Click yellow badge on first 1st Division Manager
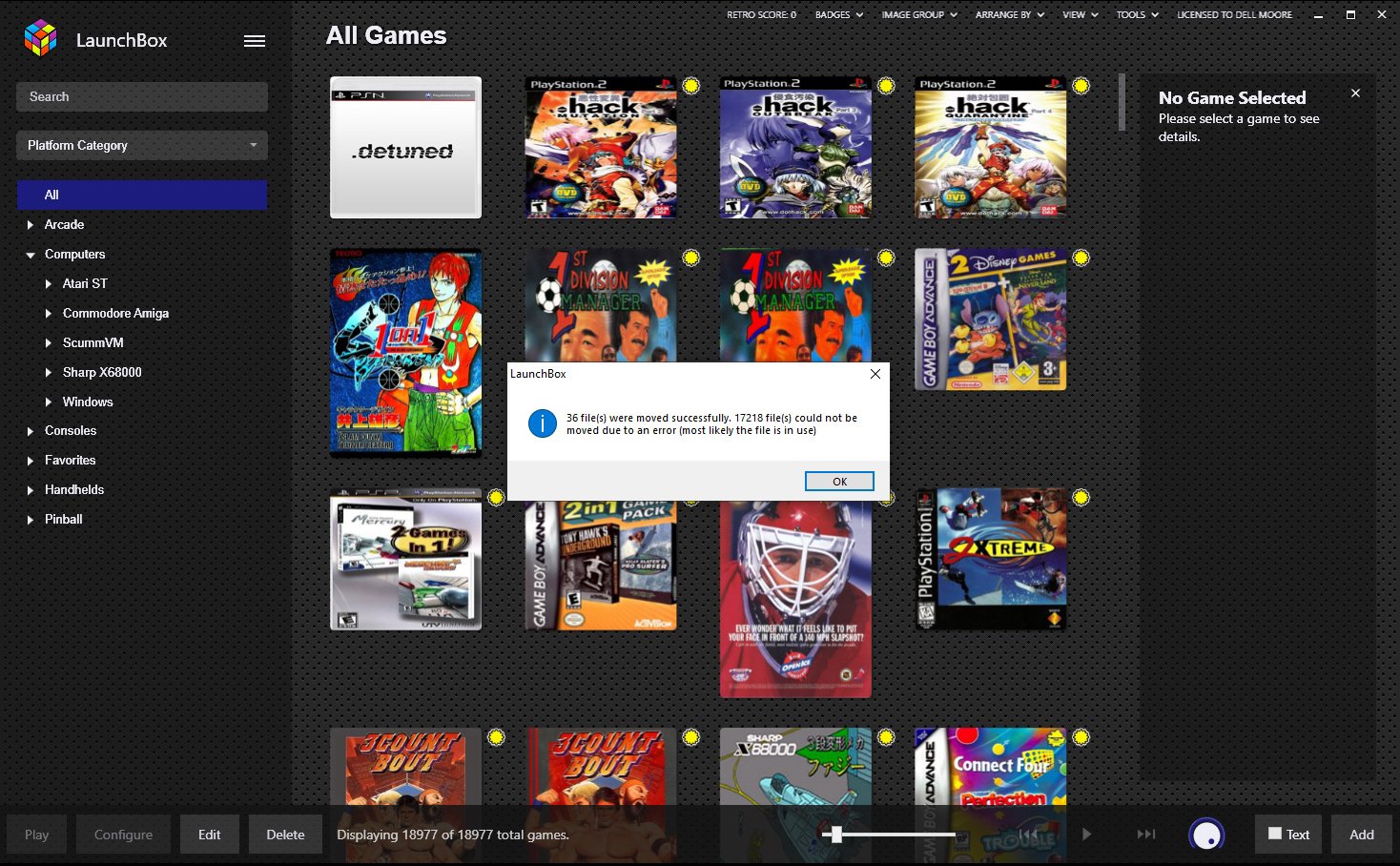The image size is (1400, 866). [x=690, y=258]
